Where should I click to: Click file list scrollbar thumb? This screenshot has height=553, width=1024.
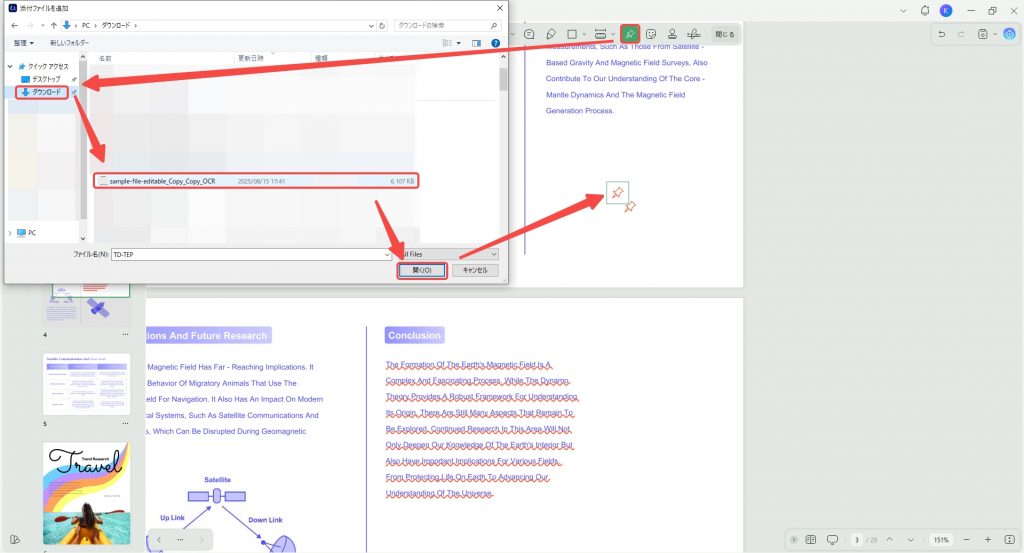tap(503, 79)
